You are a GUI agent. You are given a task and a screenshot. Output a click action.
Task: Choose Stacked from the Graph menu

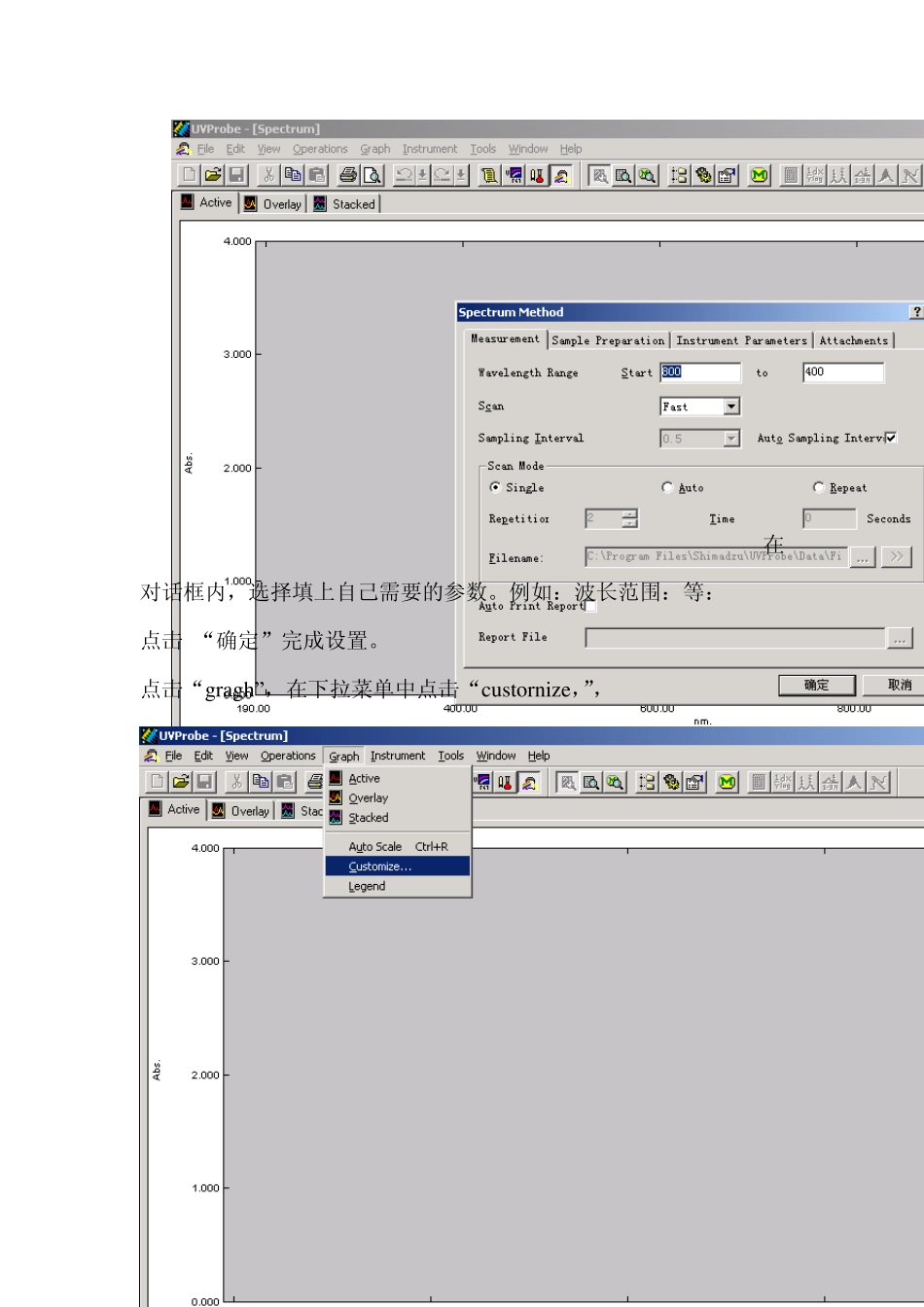click(397, 818)
